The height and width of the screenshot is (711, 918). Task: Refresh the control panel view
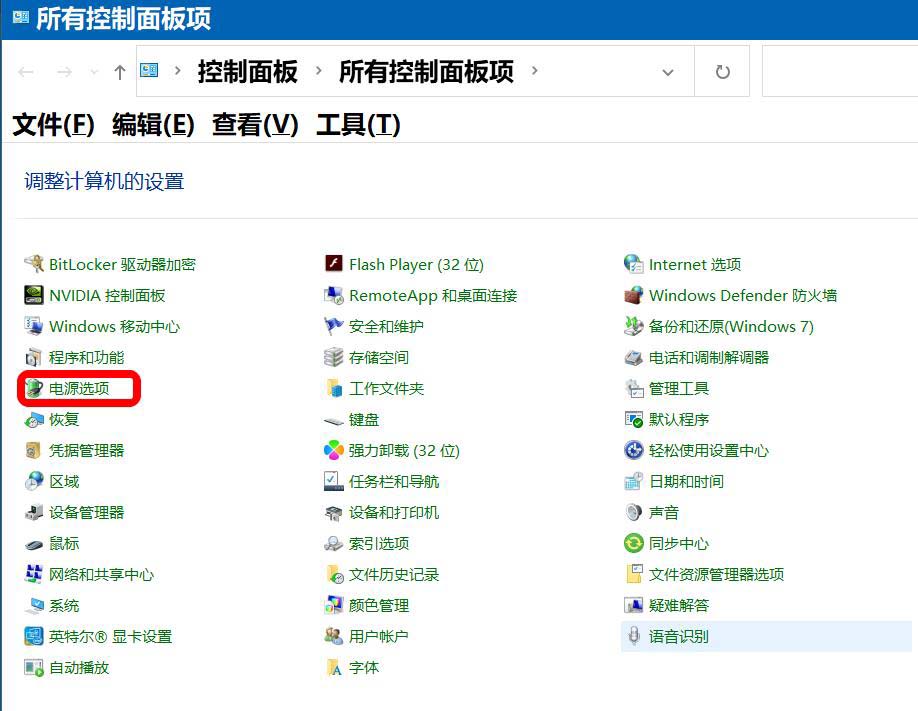(x=722, y=71)
